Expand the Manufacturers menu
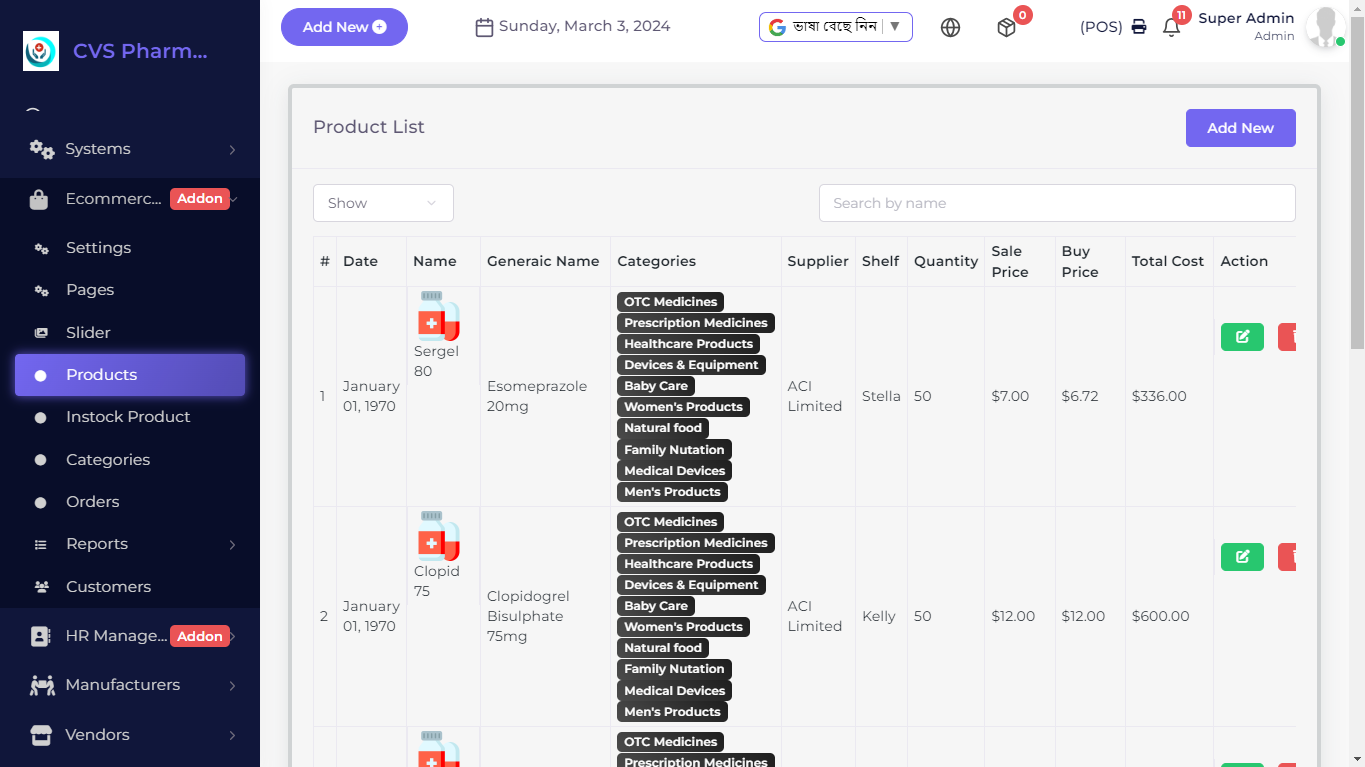Screen dimensions: 1365x767 tap(130, 685)
